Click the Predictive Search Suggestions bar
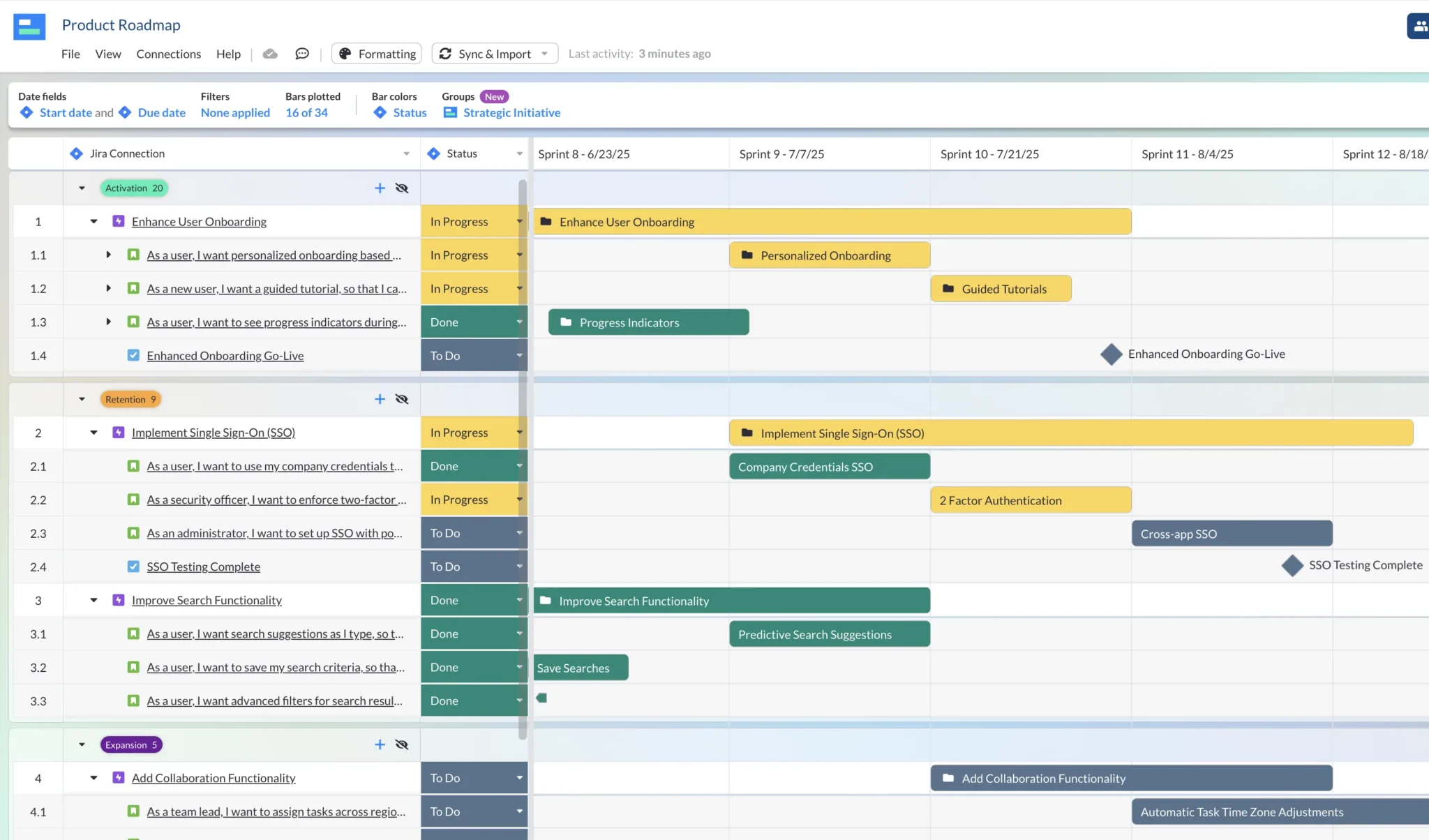1429x840 pixels. click(x=830, y=634)
